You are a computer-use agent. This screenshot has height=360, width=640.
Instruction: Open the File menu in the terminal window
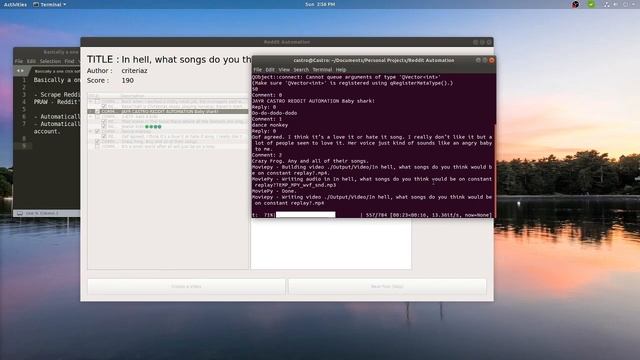click(x=258, y=70)
